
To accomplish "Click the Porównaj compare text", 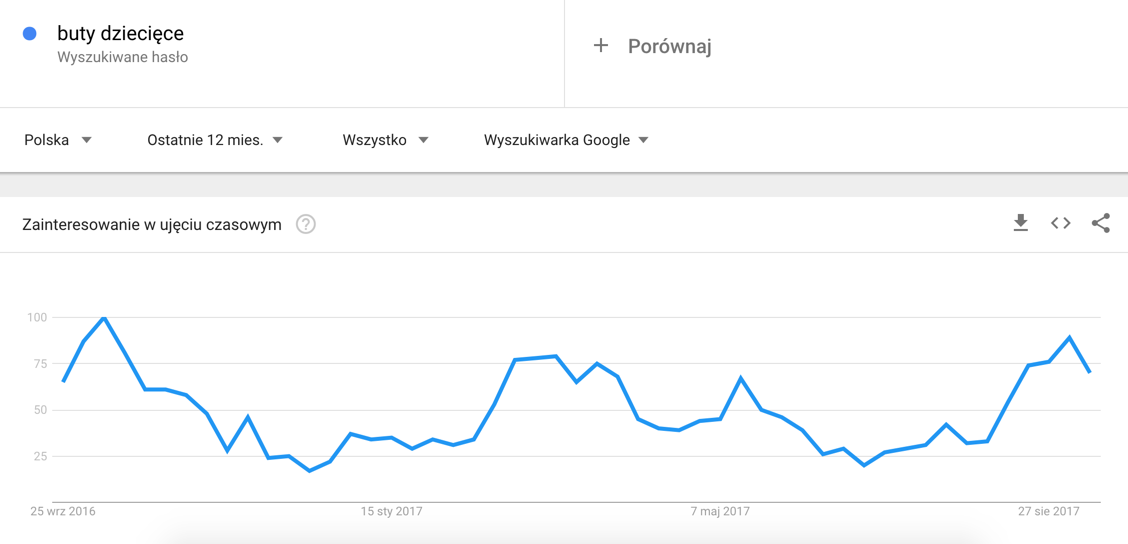I will coord(669,46).
